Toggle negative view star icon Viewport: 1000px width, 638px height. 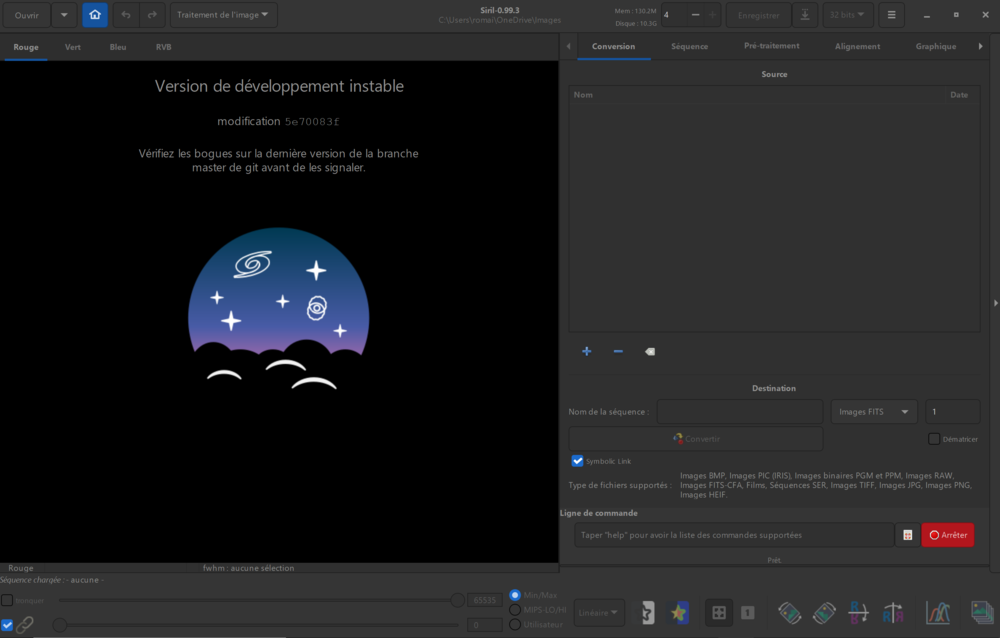point(647,612)
